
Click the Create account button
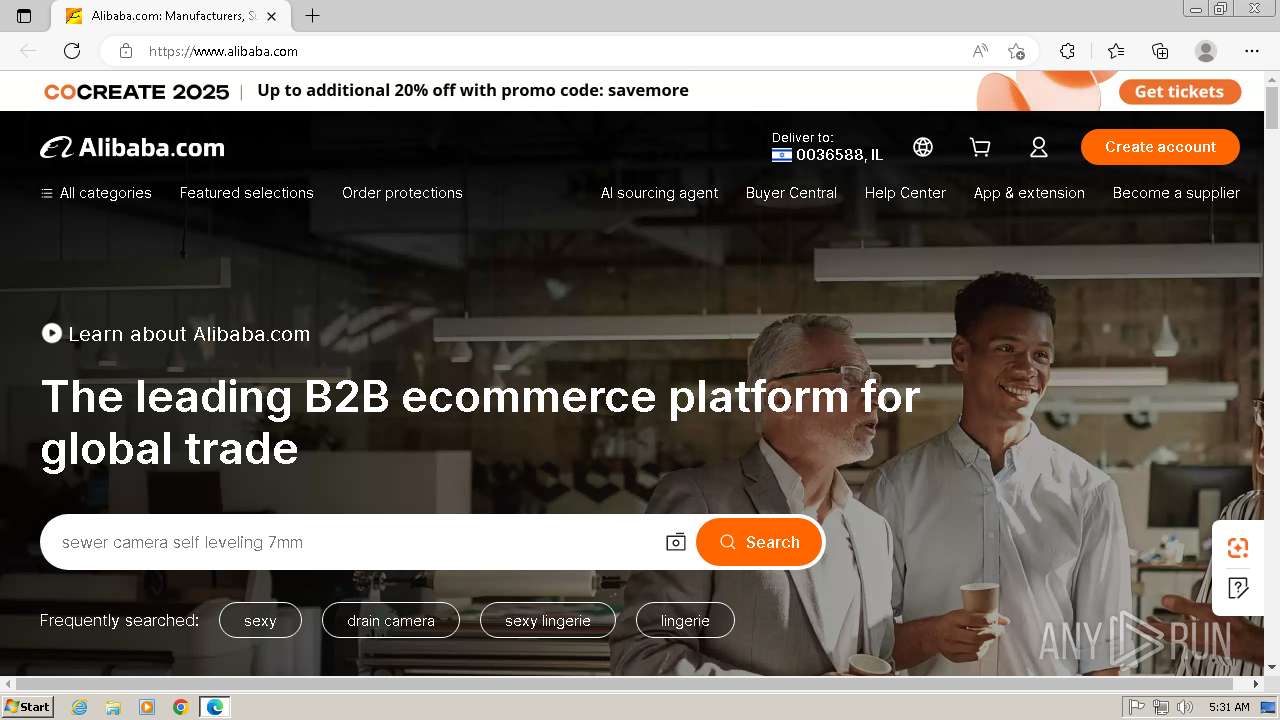[x=1160, y=147]
